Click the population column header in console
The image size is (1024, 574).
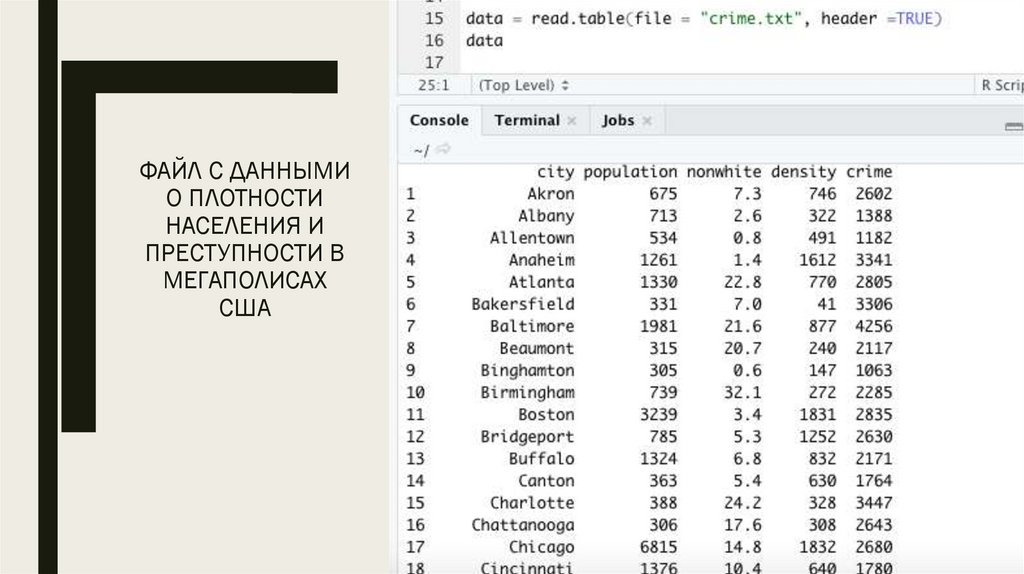click(x=629, y=172)
